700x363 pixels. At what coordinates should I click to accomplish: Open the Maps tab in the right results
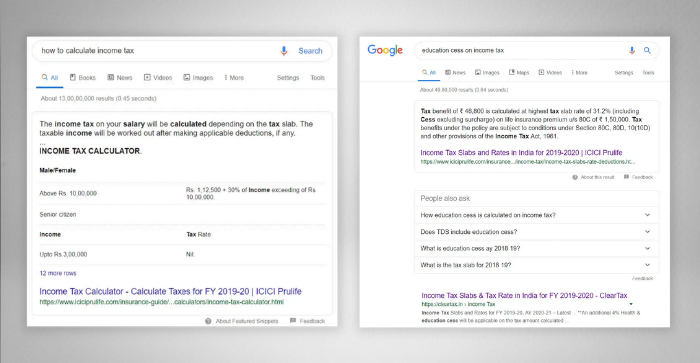[x=519, y=72]
